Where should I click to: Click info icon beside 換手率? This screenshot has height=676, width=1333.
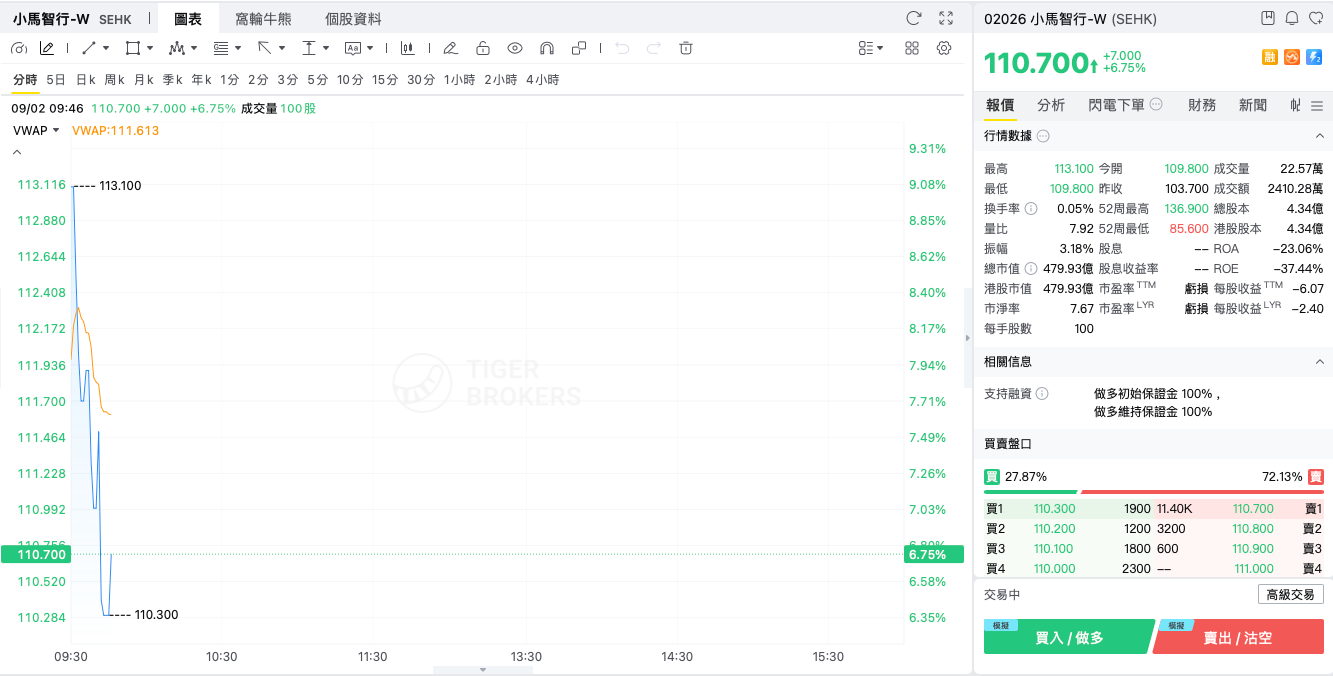click(x=1031, y=209)
